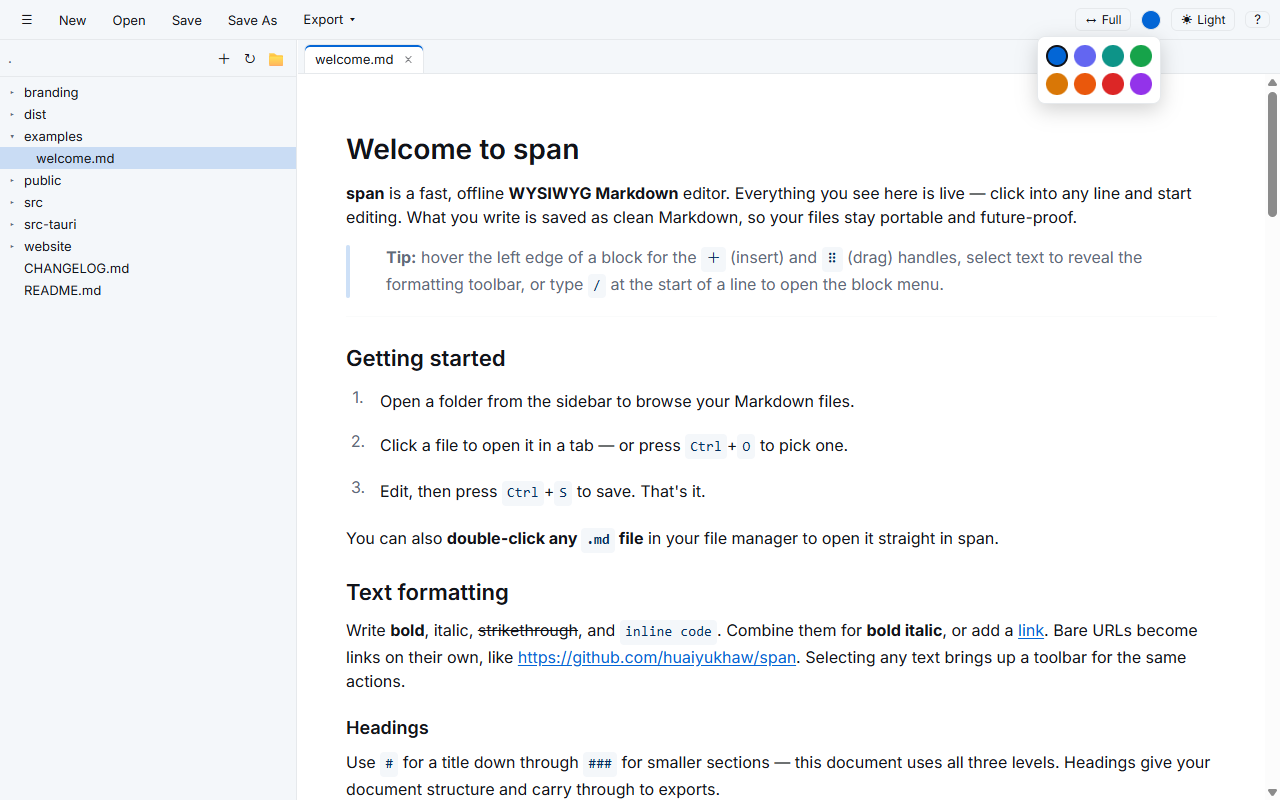Open the github.com/huaiyukhaw/span link
The height and width of the screenshot is (800, 1280).
coord(657,657)
